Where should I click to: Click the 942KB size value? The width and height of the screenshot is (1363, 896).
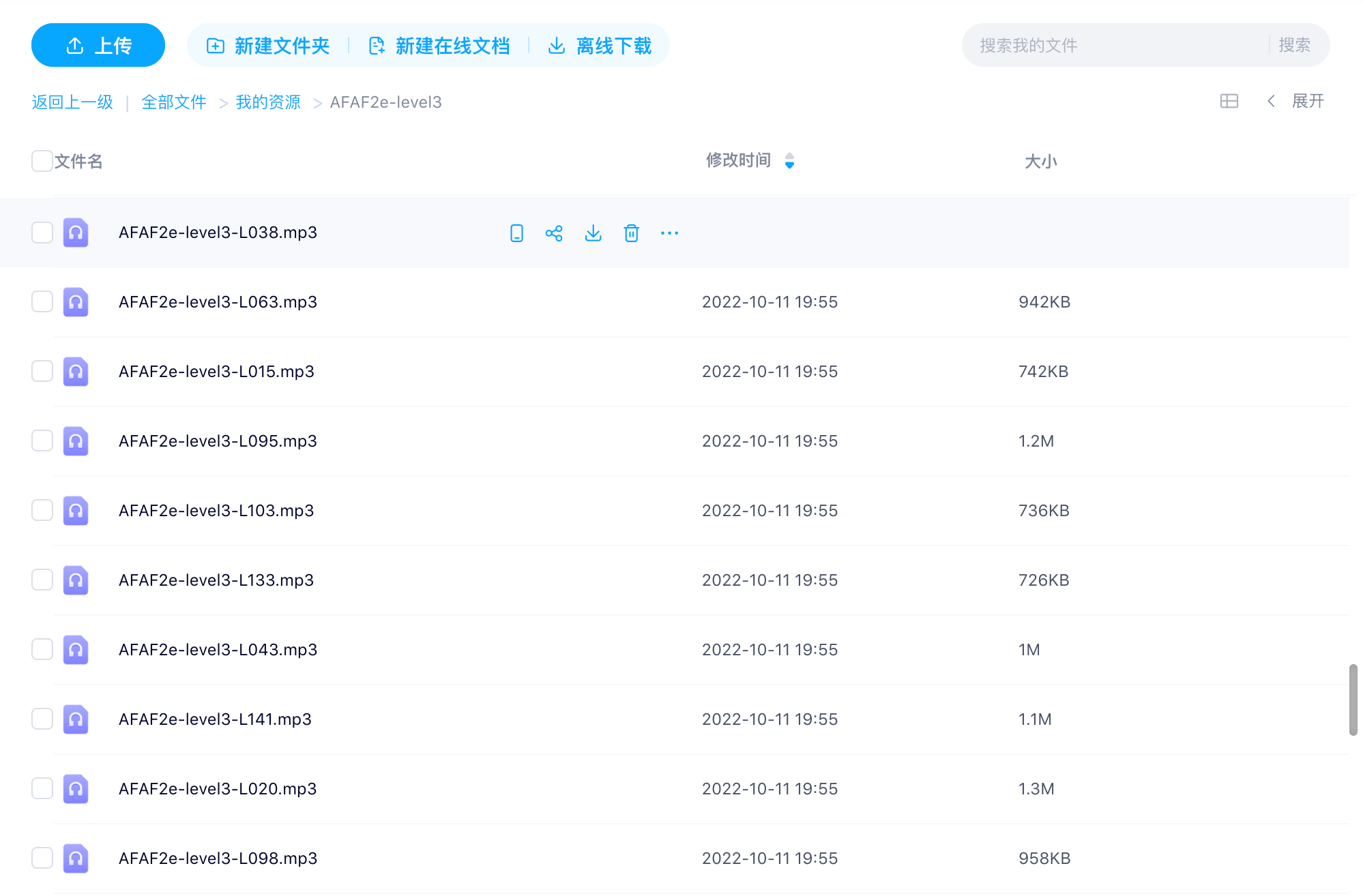(x=1044, y=302)
